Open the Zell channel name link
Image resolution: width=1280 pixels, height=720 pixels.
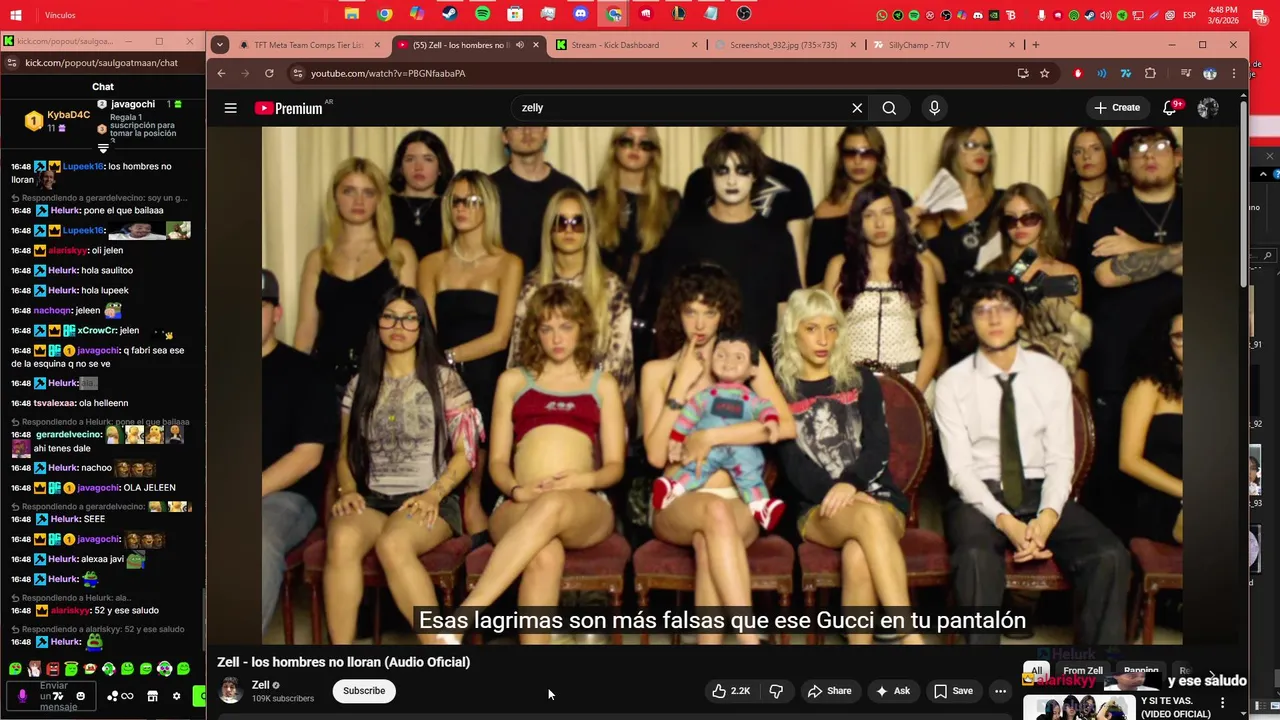260,685
